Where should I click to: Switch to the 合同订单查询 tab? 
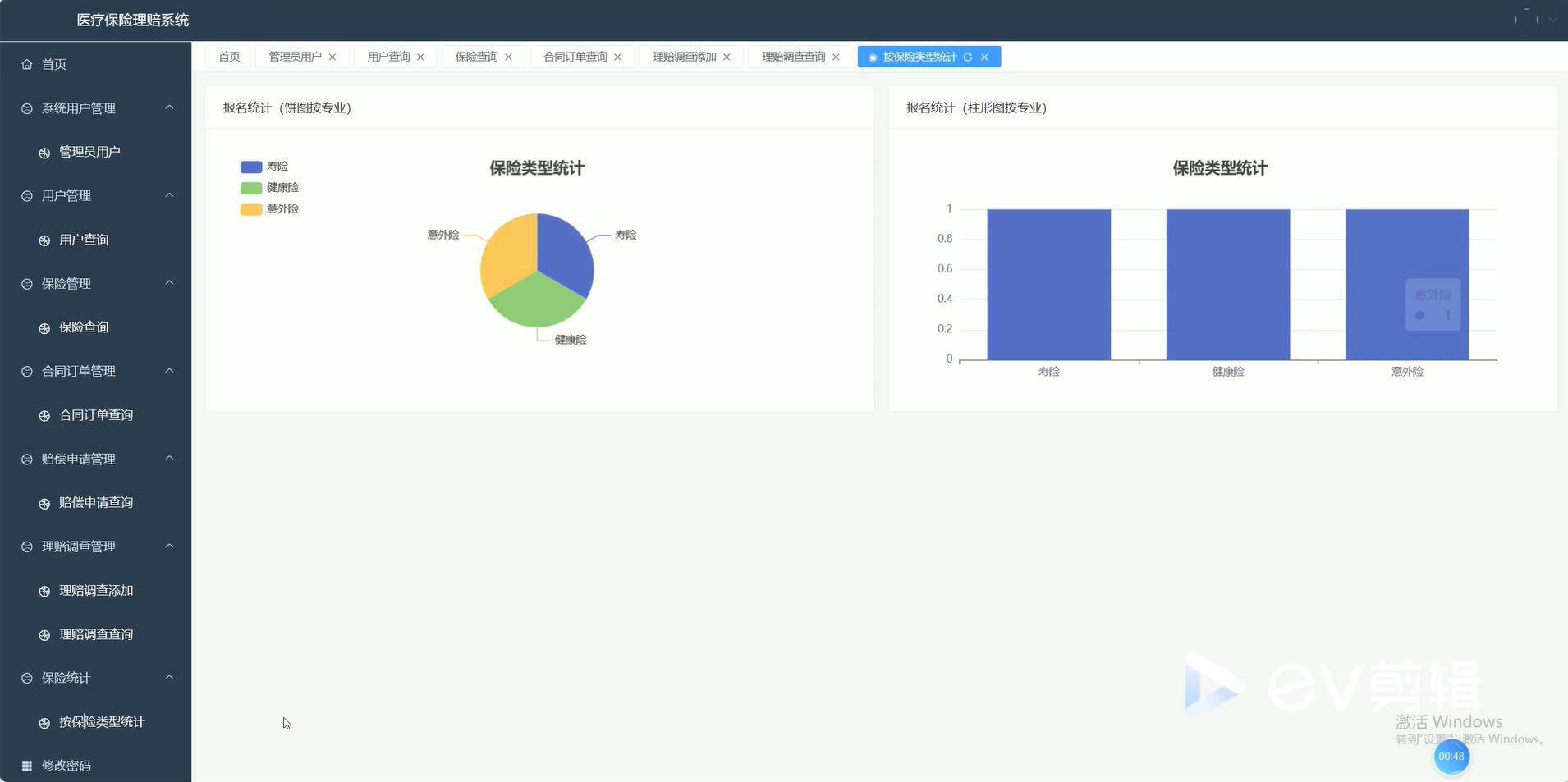[x=575, y=57]
